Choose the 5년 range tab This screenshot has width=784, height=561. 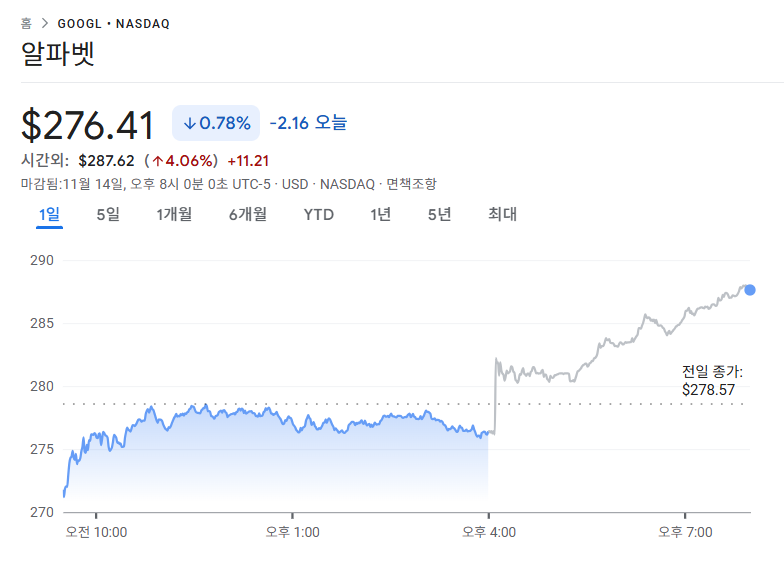point(439,214)
